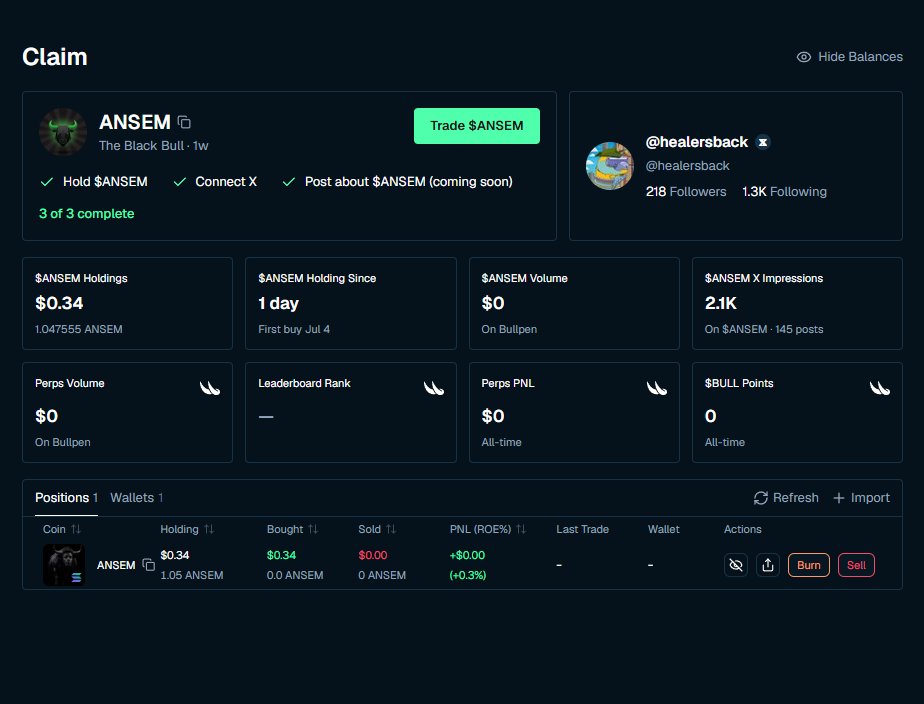Click the 3 of 3 complete status
Screen dimensions: 924x704
87,213
